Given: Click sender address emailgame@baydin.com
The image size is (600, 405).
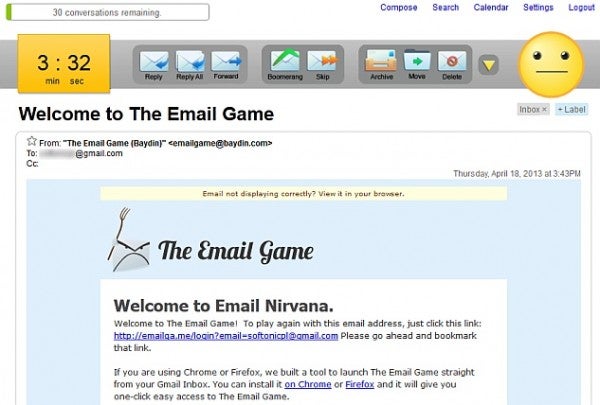Looking at the screenshot, I should click(x=220, y=143).
